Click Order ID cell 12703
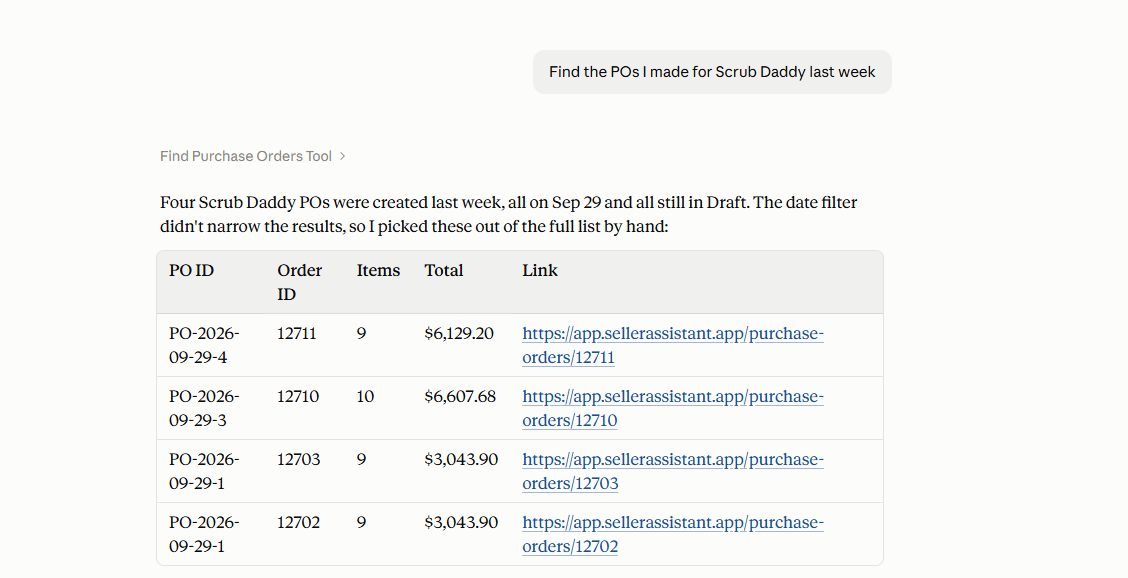Screen dimensions: 1128x578 pos(299,460)
